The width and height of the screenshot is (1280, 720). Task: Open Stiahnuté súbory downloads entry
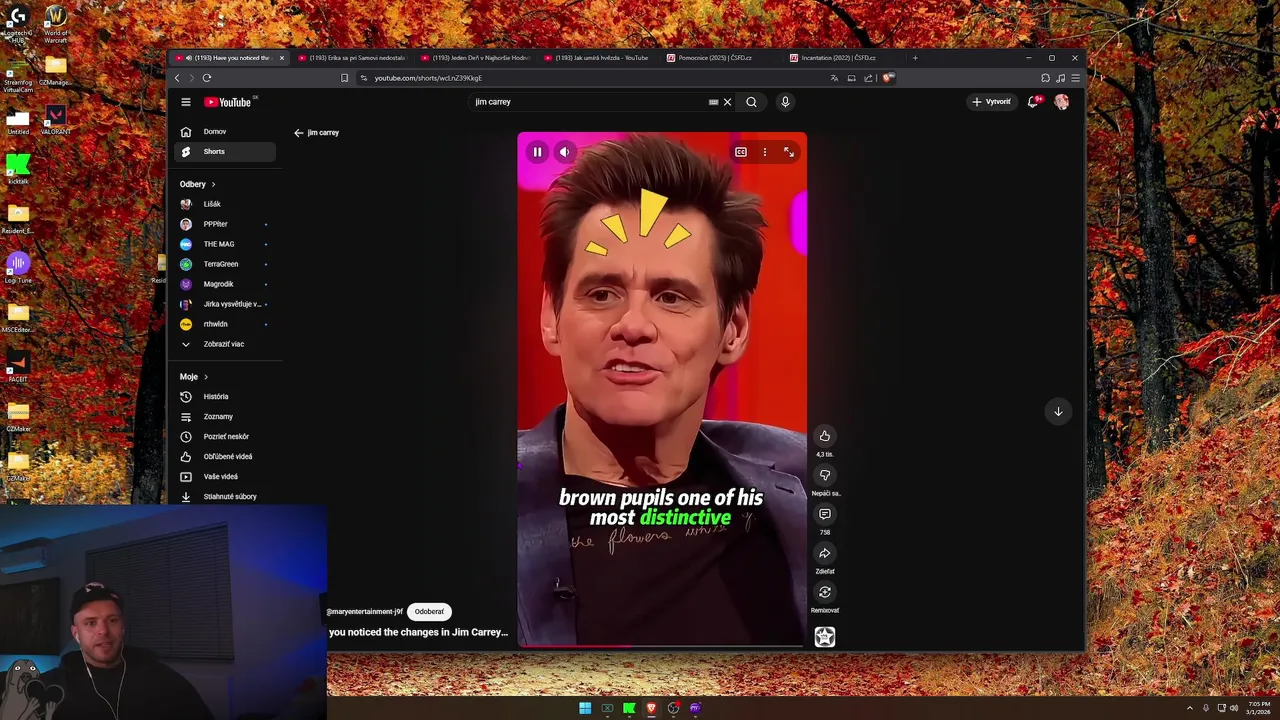pyautogui.click(x=225, y=497)
